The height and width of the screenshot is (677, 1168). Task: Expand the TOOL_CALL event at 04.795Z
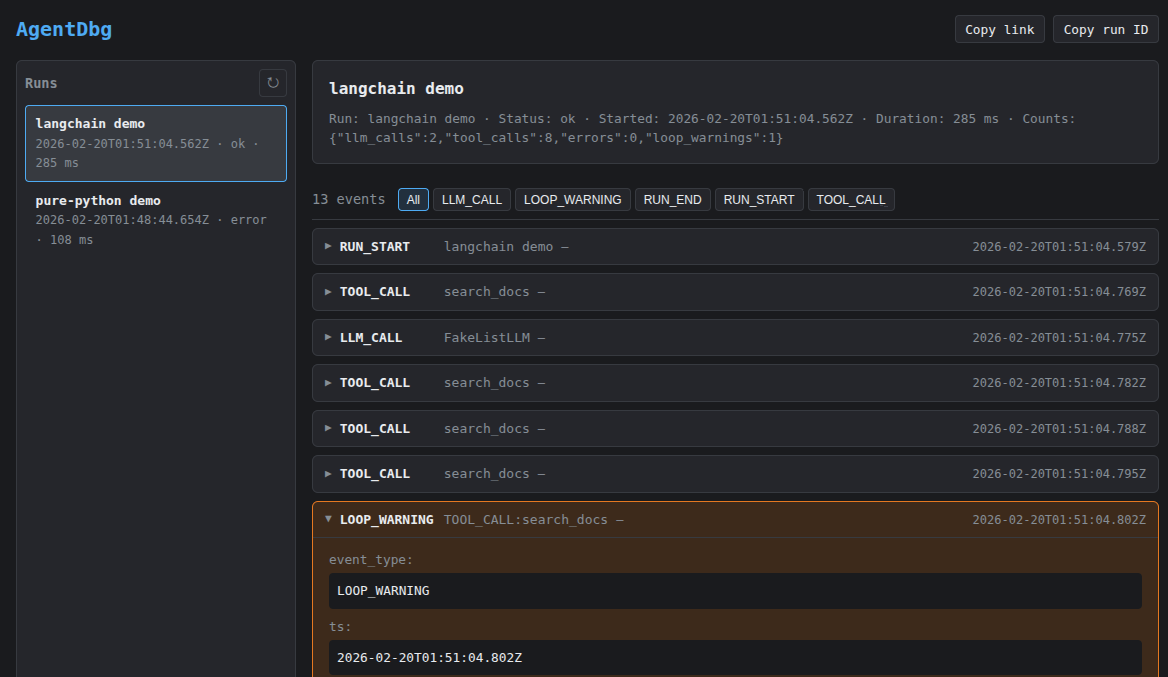click(x=375, y=473)
